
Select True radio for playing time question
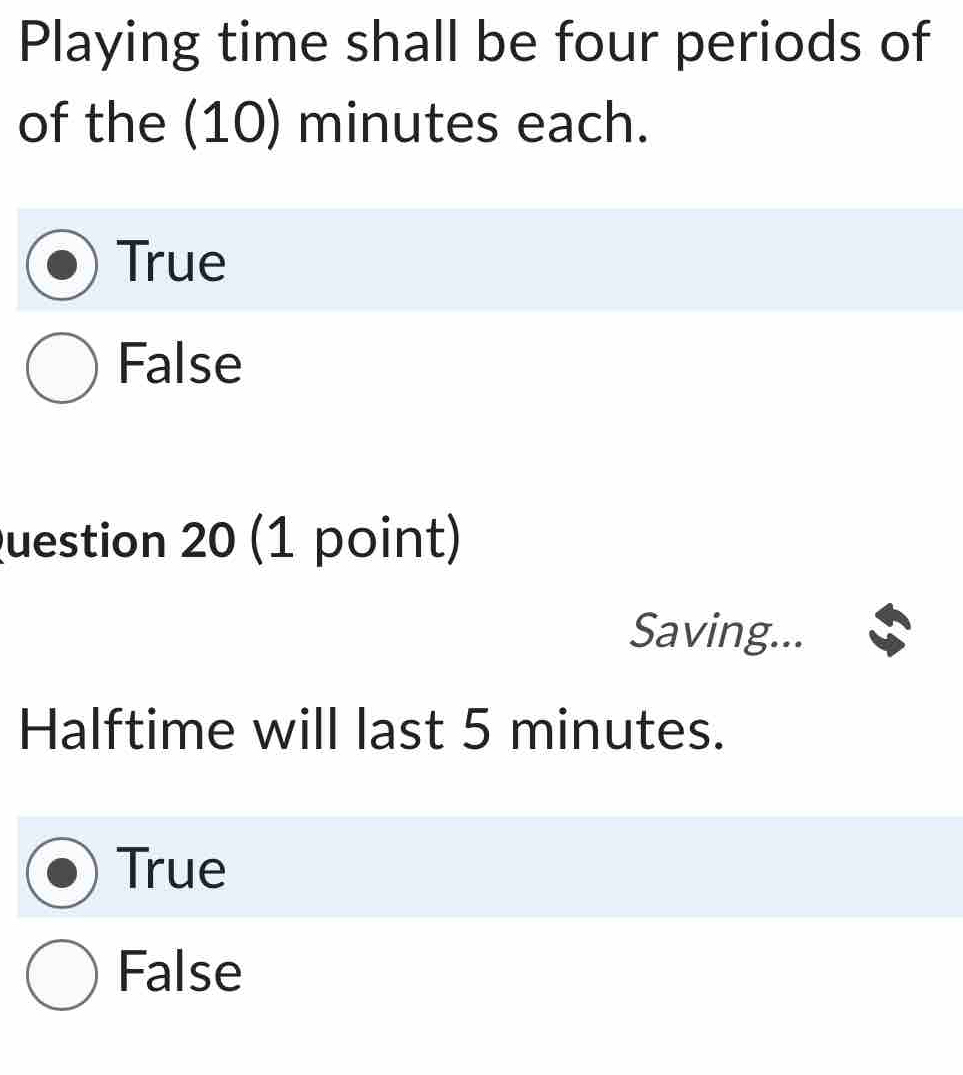(63, 264)
